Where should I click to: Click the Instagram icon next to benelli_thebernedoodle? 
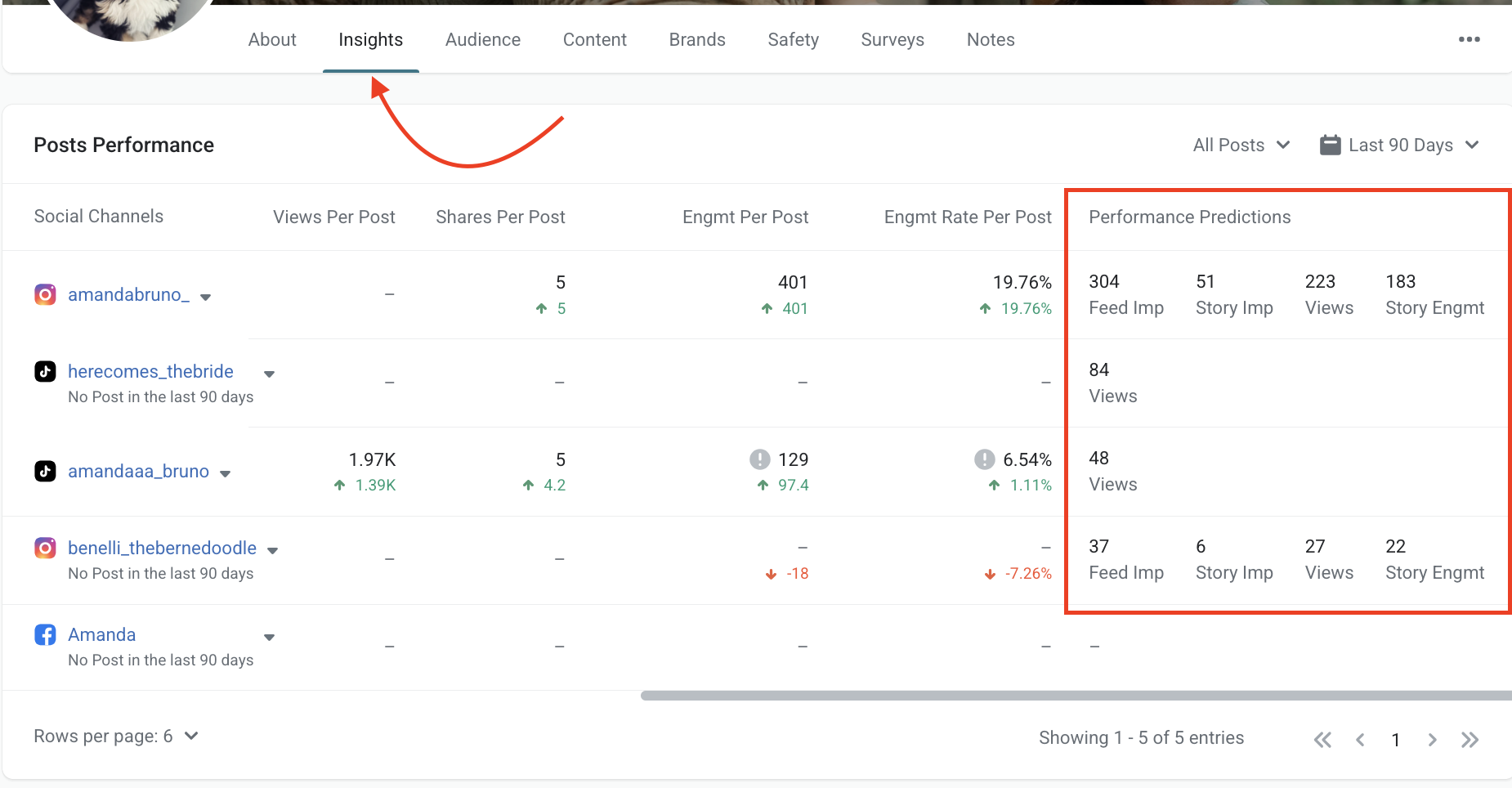45,548
